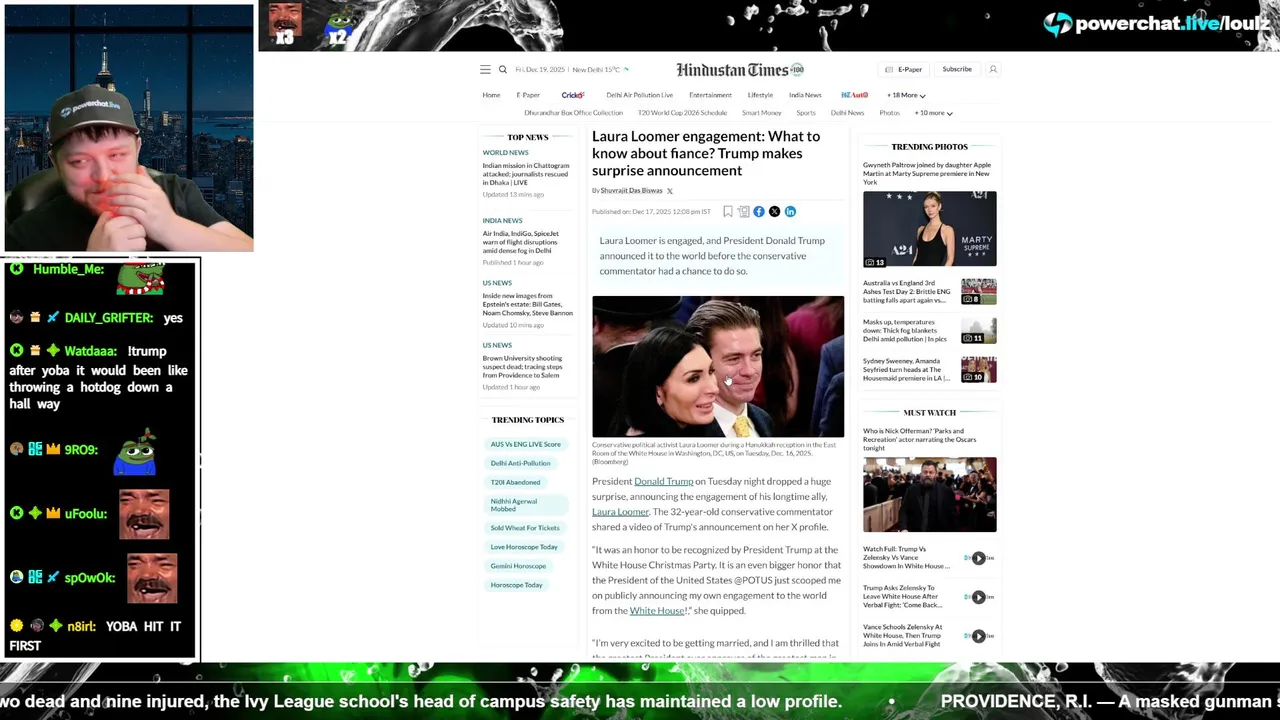Play Vance Schools Zelensky video
The height and width of the screenshot is (720, 1280).
coord(978,636)
